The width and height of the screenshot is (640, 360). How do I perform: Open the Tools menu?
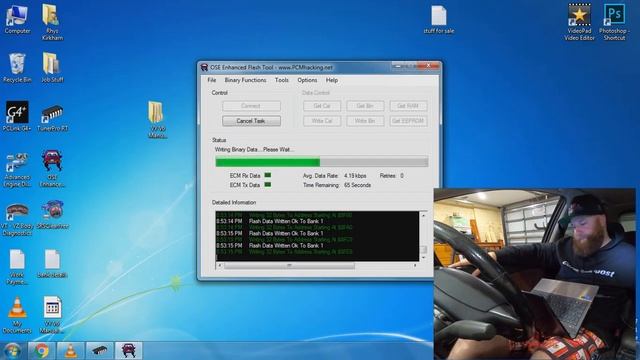click(281, 80)
